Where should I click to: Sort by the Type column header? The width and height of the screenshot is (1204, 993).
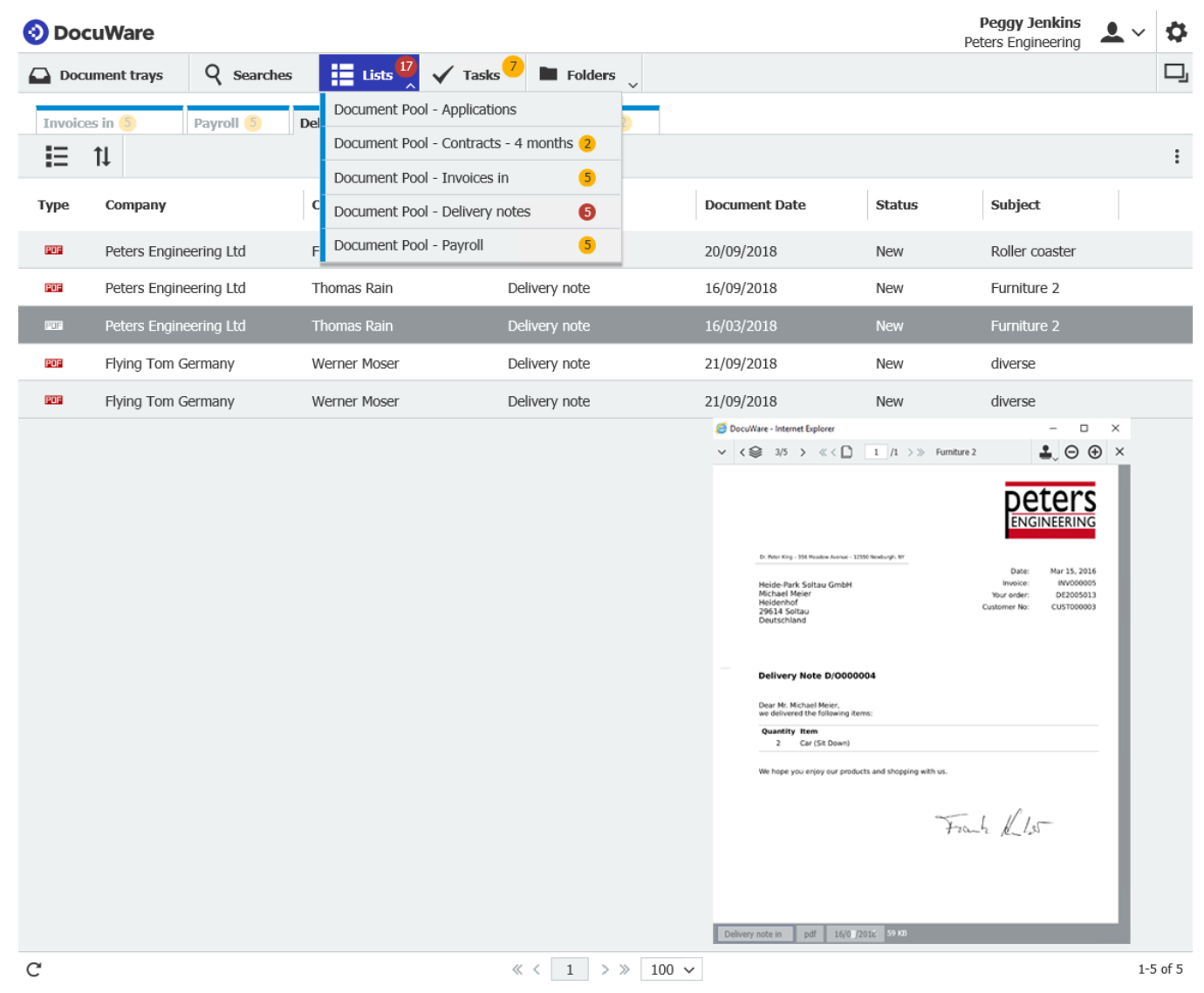[x=53, y=205]
